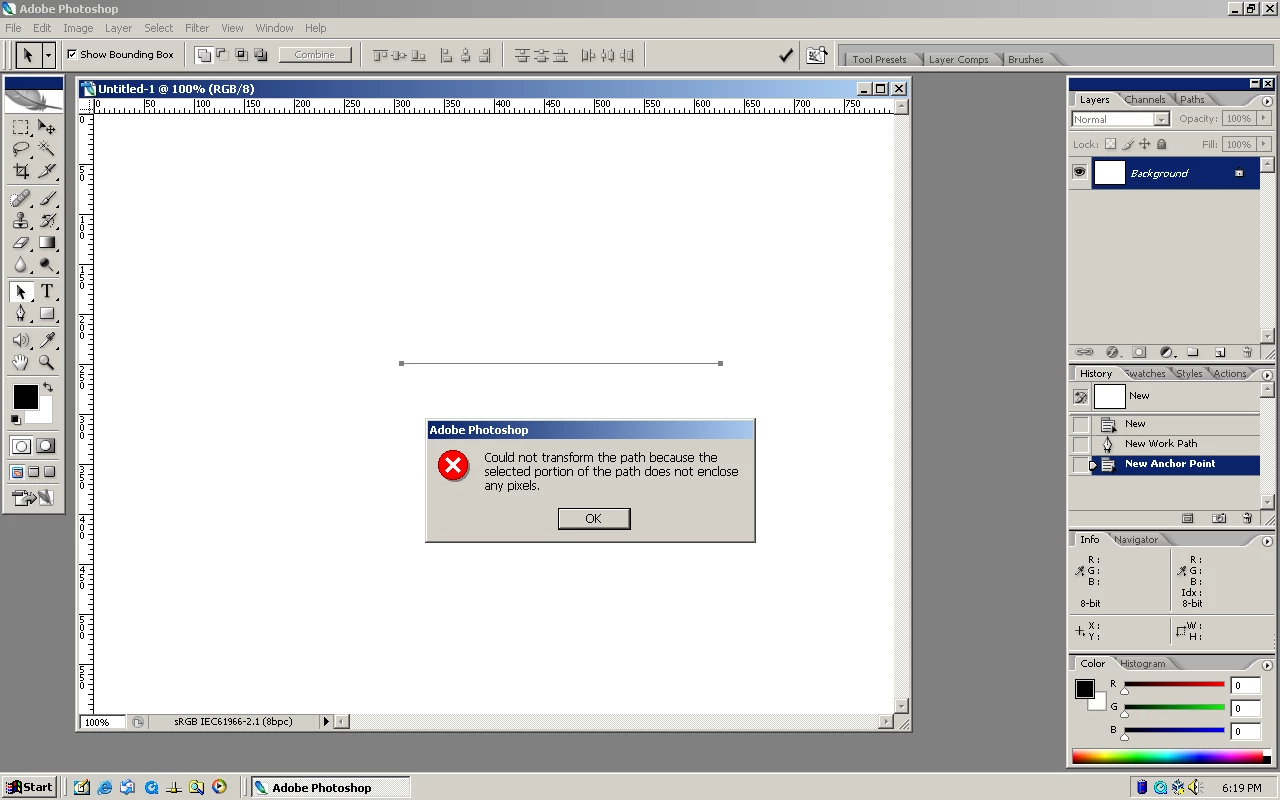
Task: Open the Select menu
Action: pos(158,28)
